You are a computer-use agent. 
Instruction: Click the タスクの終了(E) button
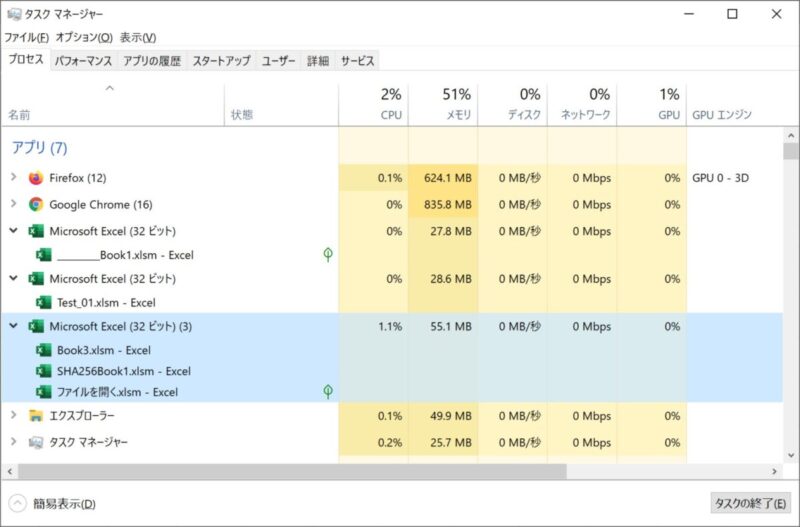click(750, 504)
